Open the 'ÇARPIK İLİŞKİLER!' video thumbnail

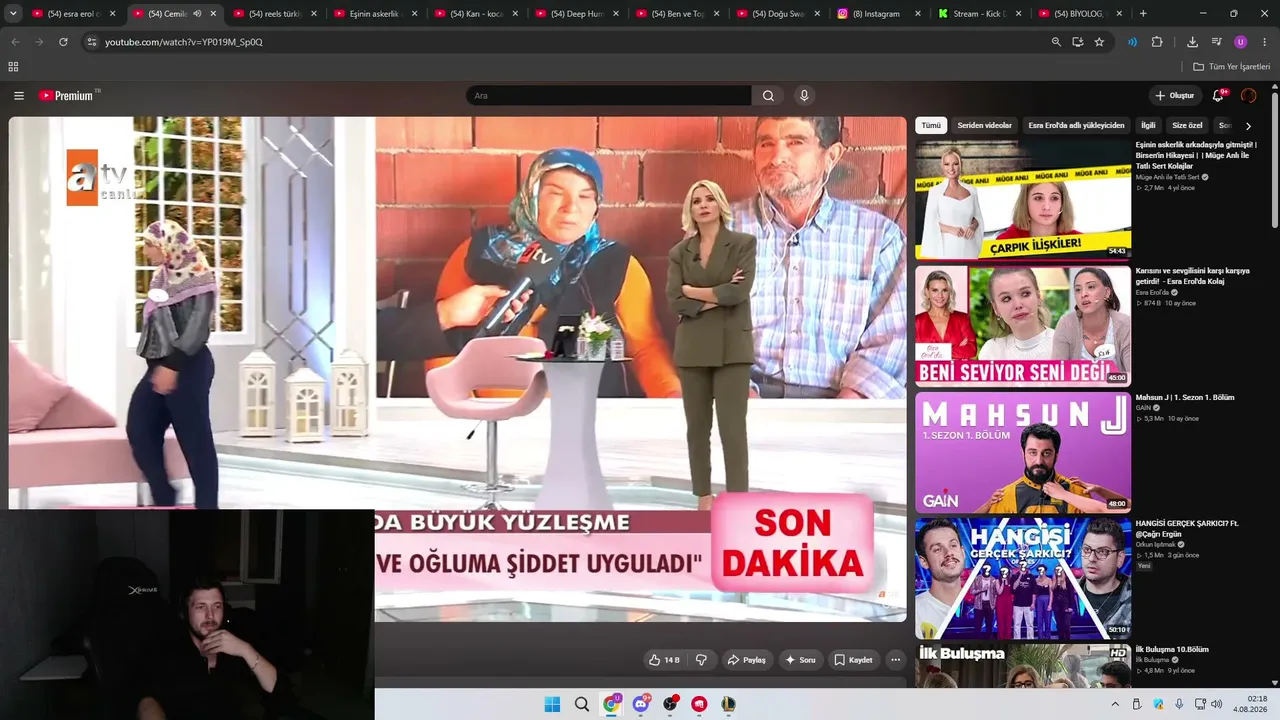tap(1023, 199)
